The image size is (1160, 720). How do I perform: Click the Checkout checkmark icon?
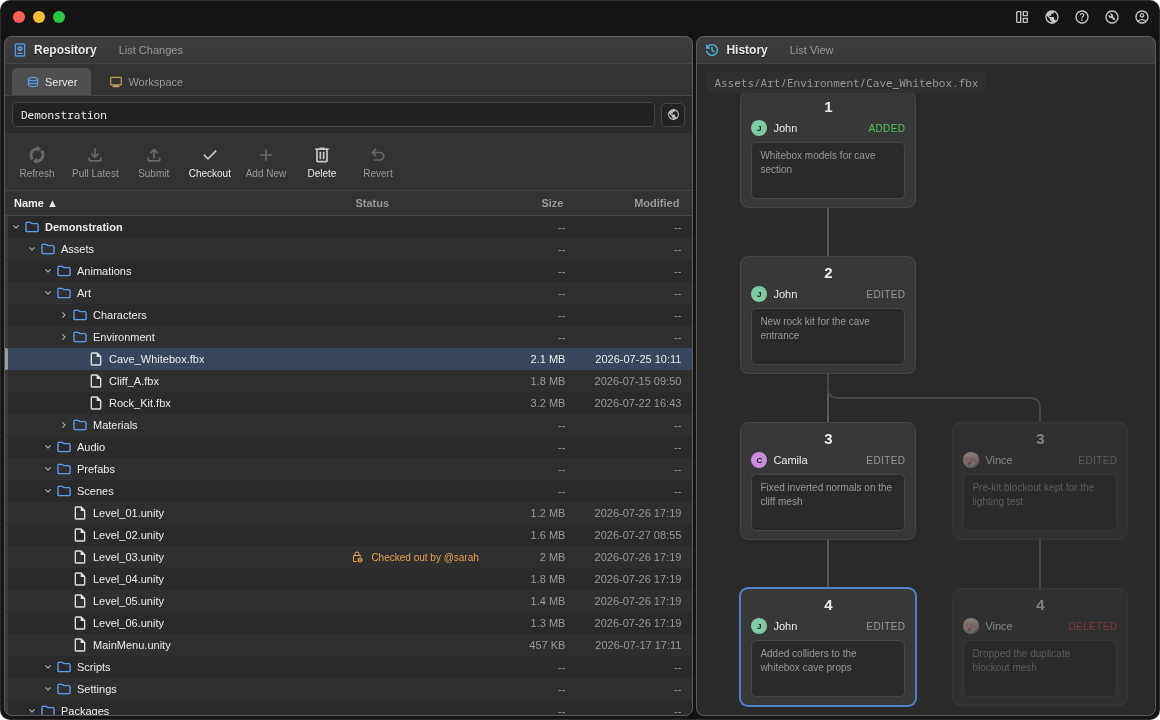209,155
